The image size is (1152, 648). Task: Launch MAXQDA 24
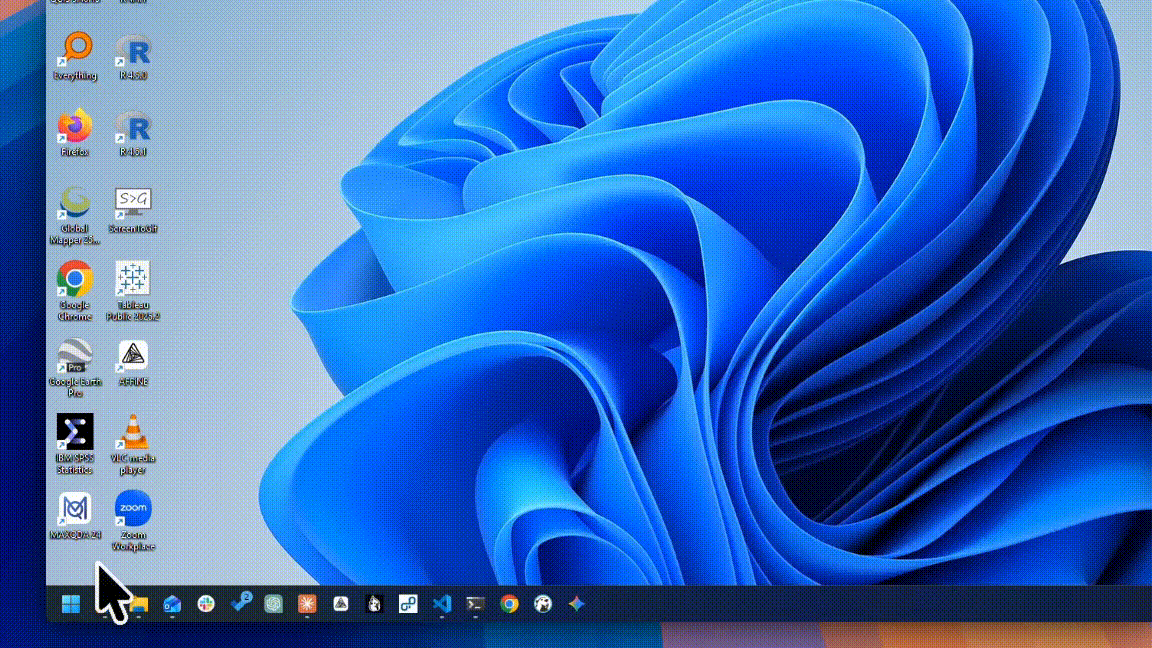74,510
